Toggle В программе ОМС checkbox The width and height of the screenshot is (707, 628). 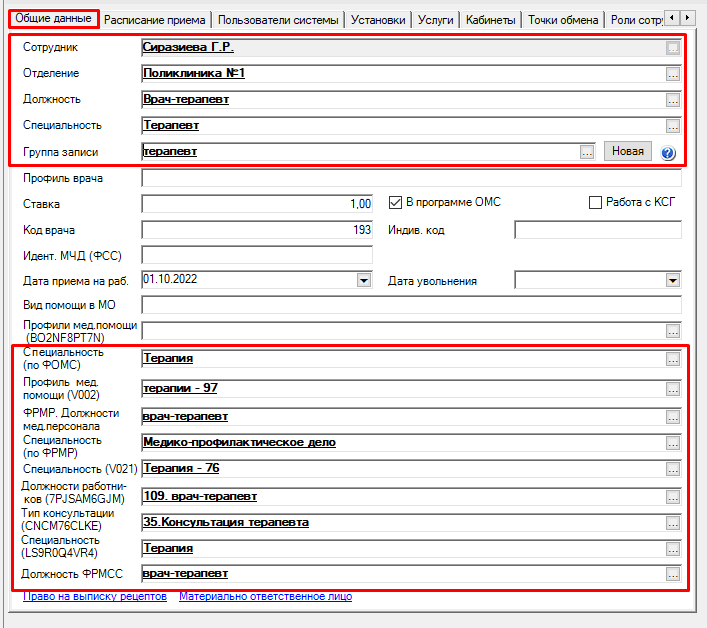point(395,202)
